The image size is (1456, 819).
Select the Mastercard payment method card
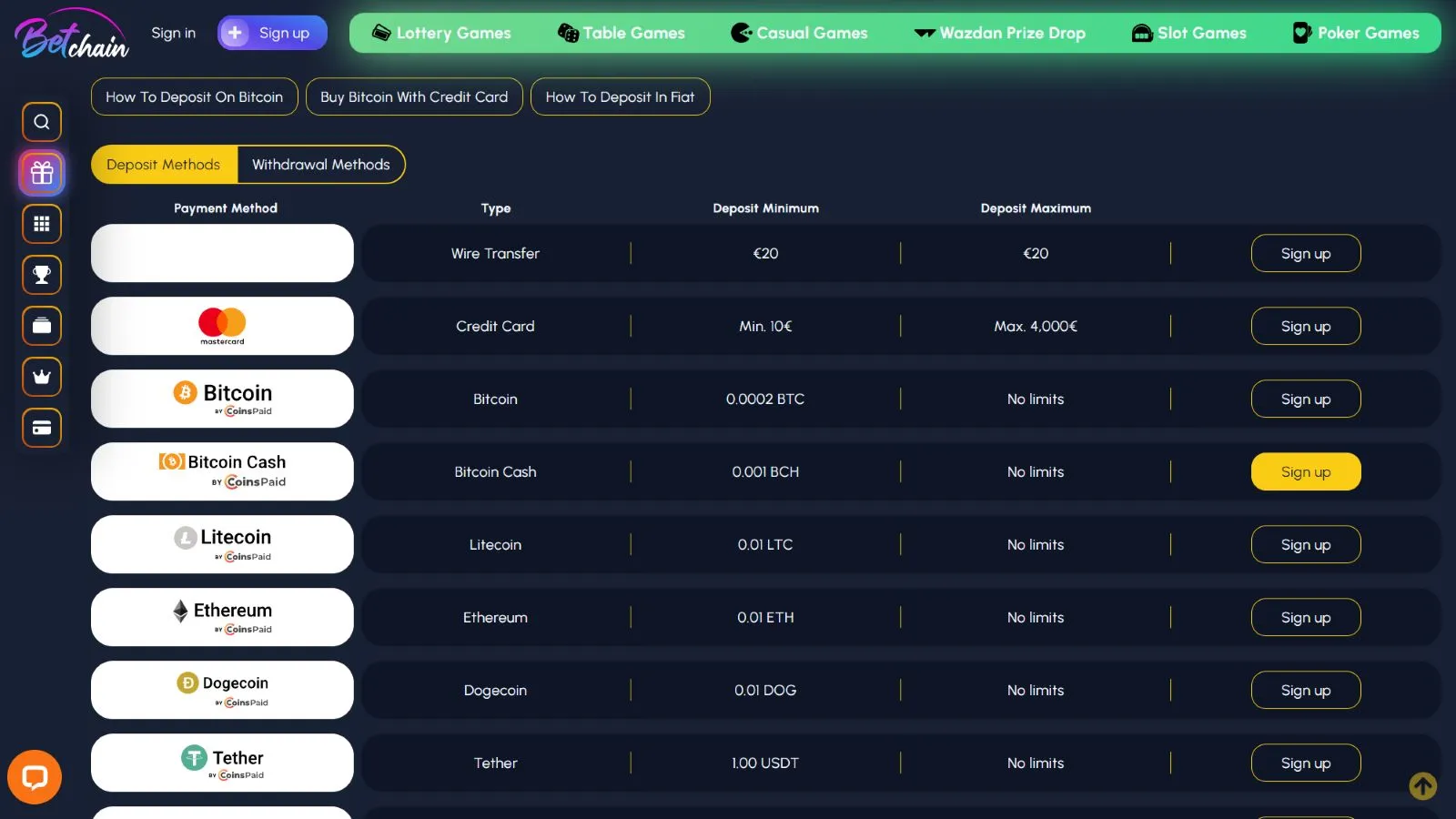pyautogui.click(x=222, y=326)
